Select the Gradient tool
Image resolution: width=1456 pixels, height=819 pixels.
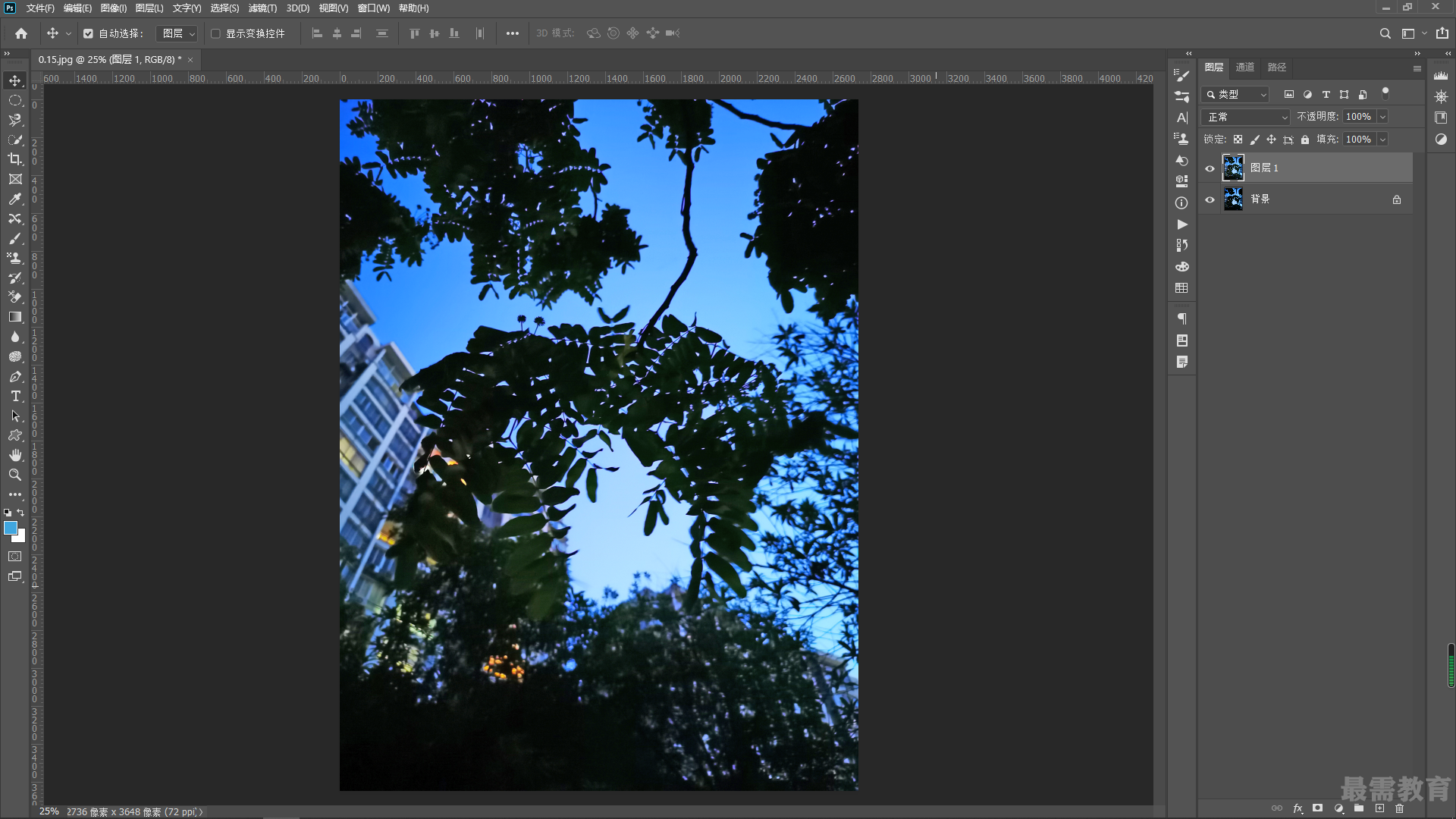(15, 317)
